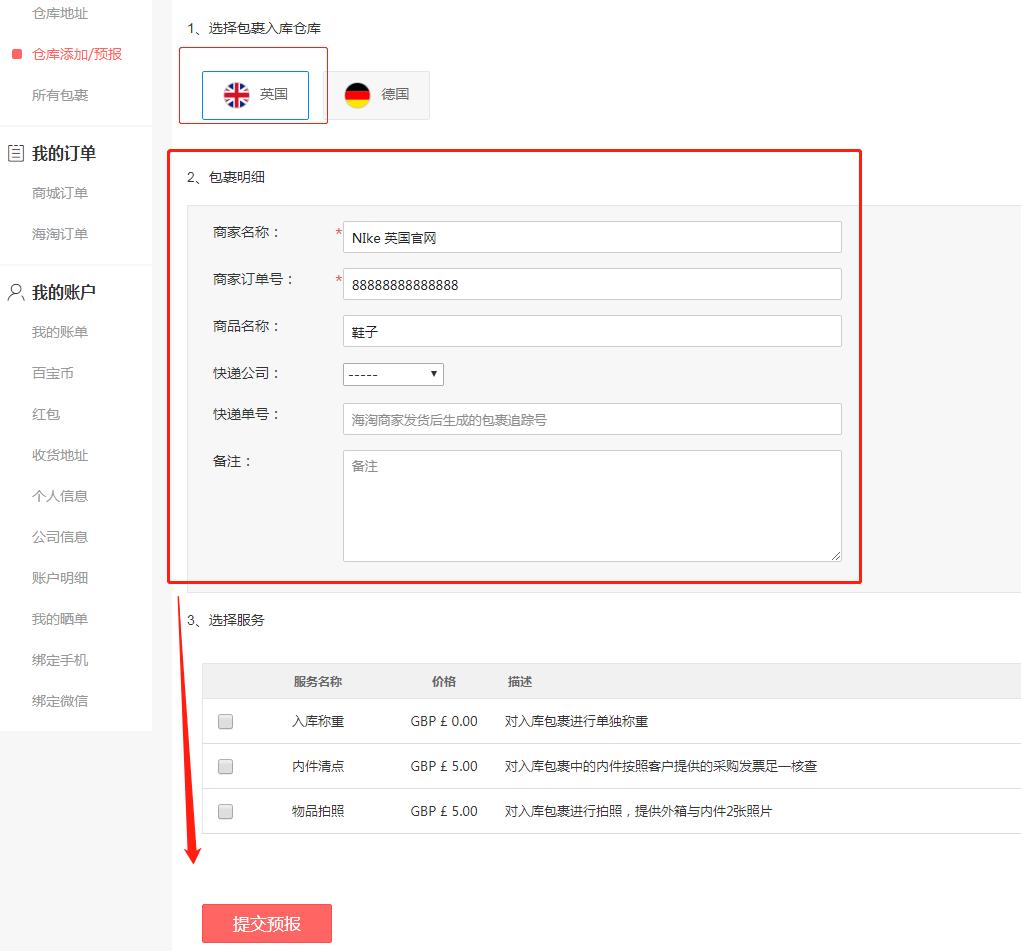This screenshot has width=1021, height=951.
Task: Enable the 物品拍照 photo service
Action: pos(225,811)
